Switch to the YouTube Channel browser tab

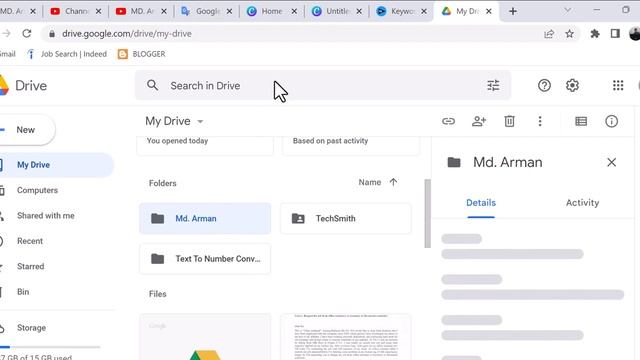click(x=76, y=11)
